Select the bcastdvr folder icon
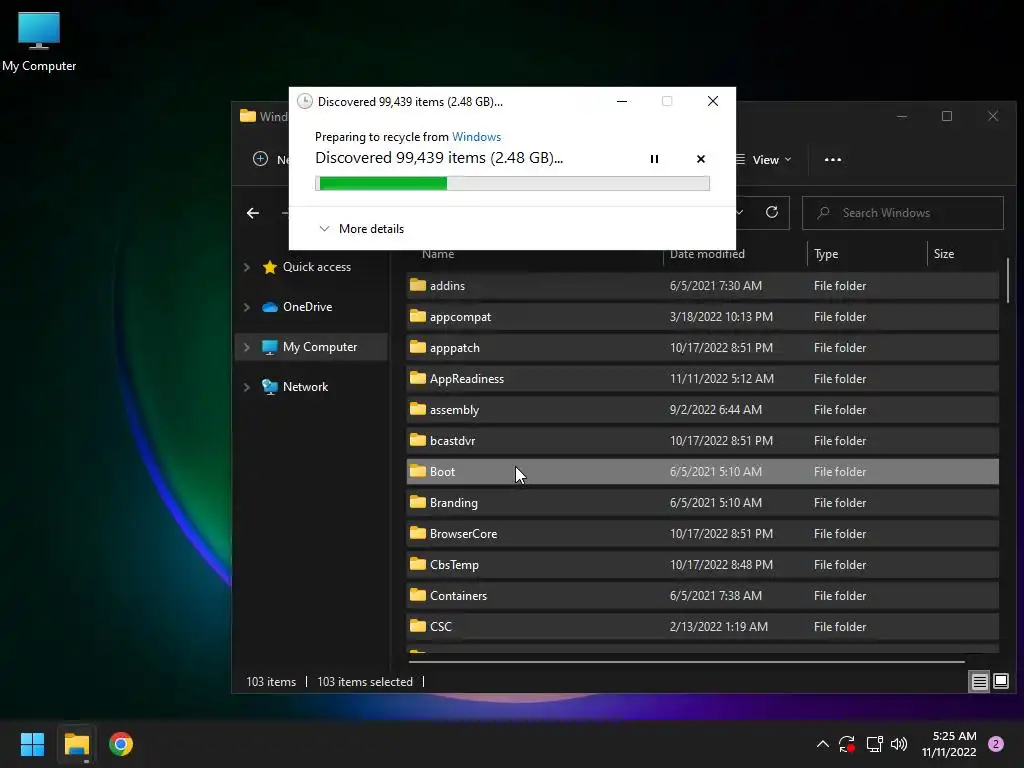The height and width of the screenshot is (768, 1024). [418, 441]
